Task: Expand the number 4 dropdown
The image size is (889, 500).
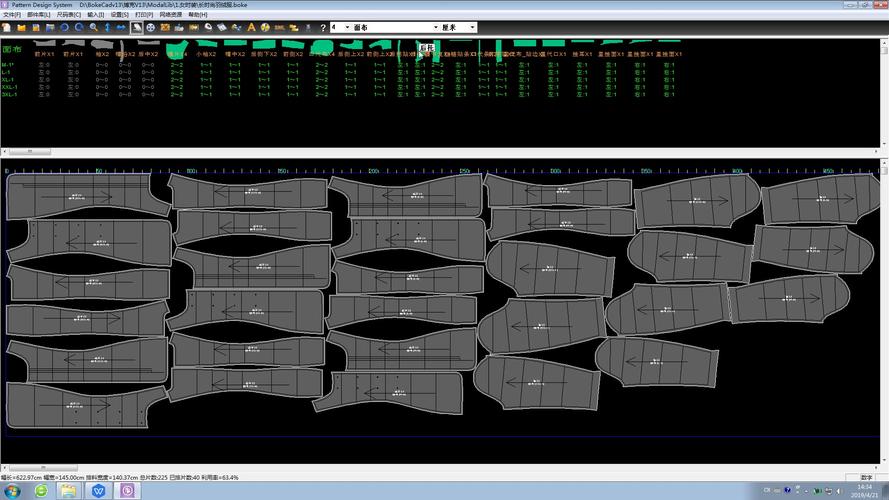Action: pyautogui.click(x=347, y=27)
